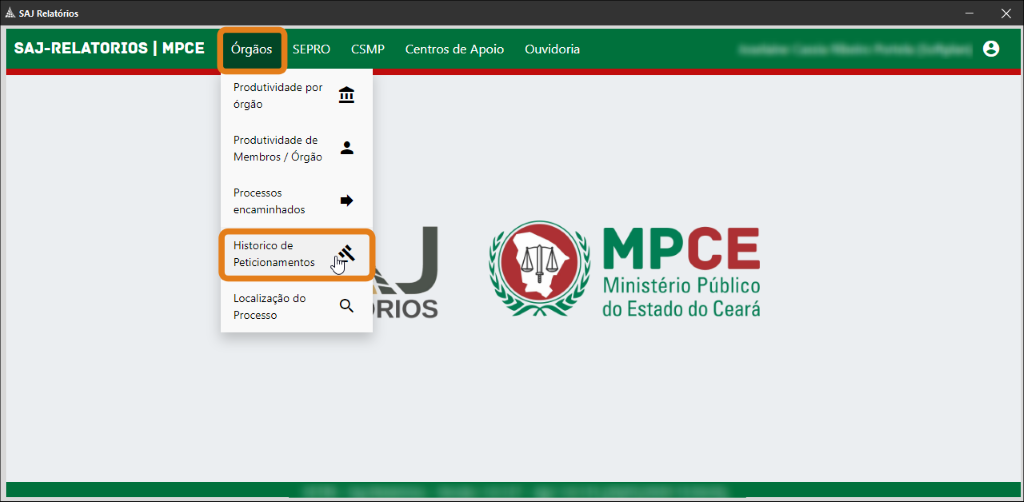Screen dimensions: 1024x502
Task: Click the SAJ-RELATORIOS | MPCE brand title
Action: click(109, 49)
